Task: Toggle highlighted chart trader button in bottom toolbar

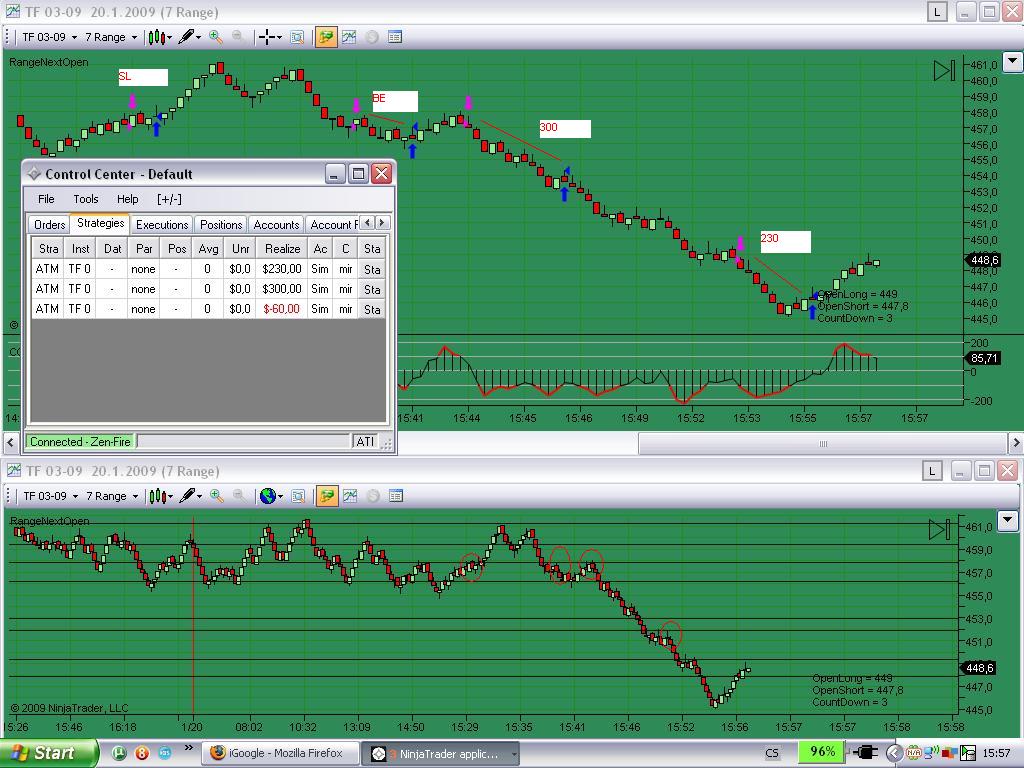Action: point(326,496)
